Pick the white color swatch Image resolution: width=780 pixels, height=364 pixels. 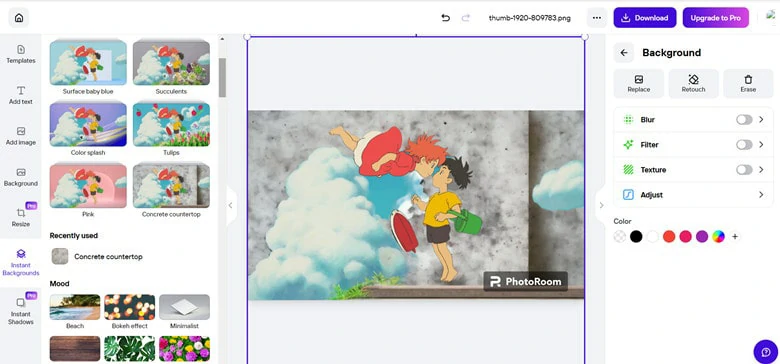(x=653, y=237)
